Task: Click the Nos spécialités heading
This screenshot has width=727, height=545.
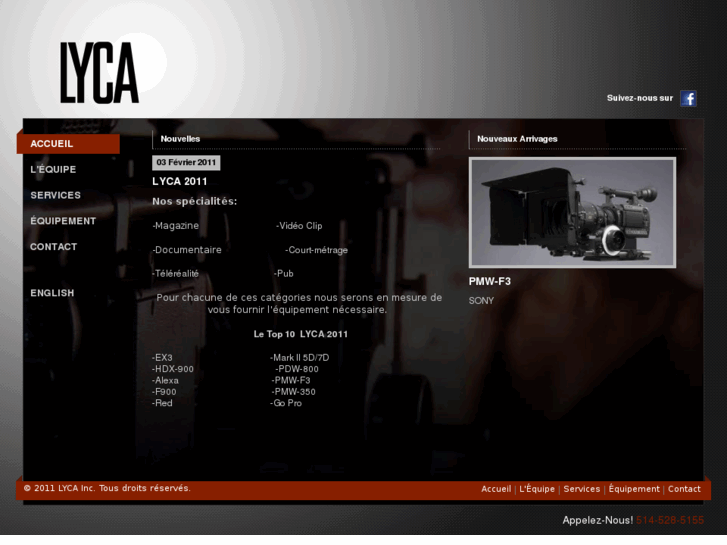Action: pos(195,202)
